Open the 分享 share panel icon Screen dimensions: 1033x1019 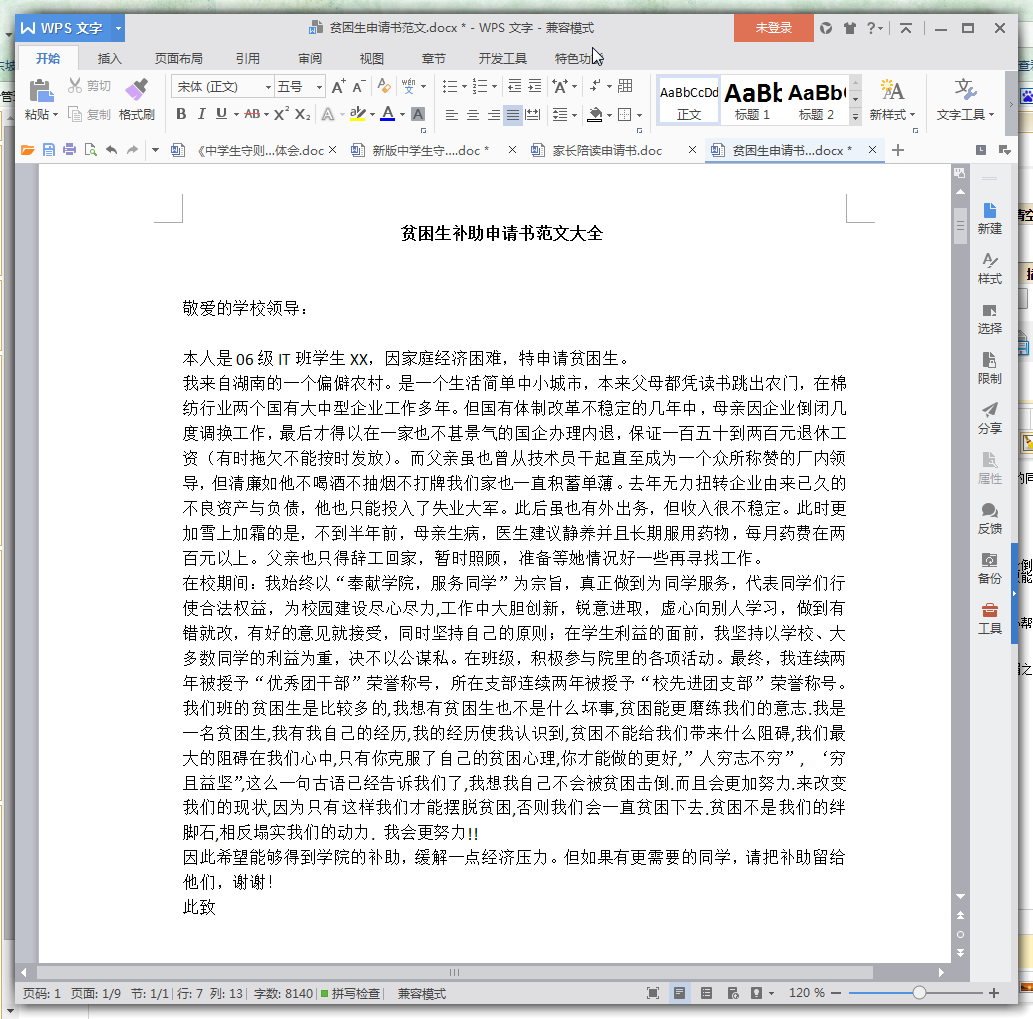(x=989, y=417)
